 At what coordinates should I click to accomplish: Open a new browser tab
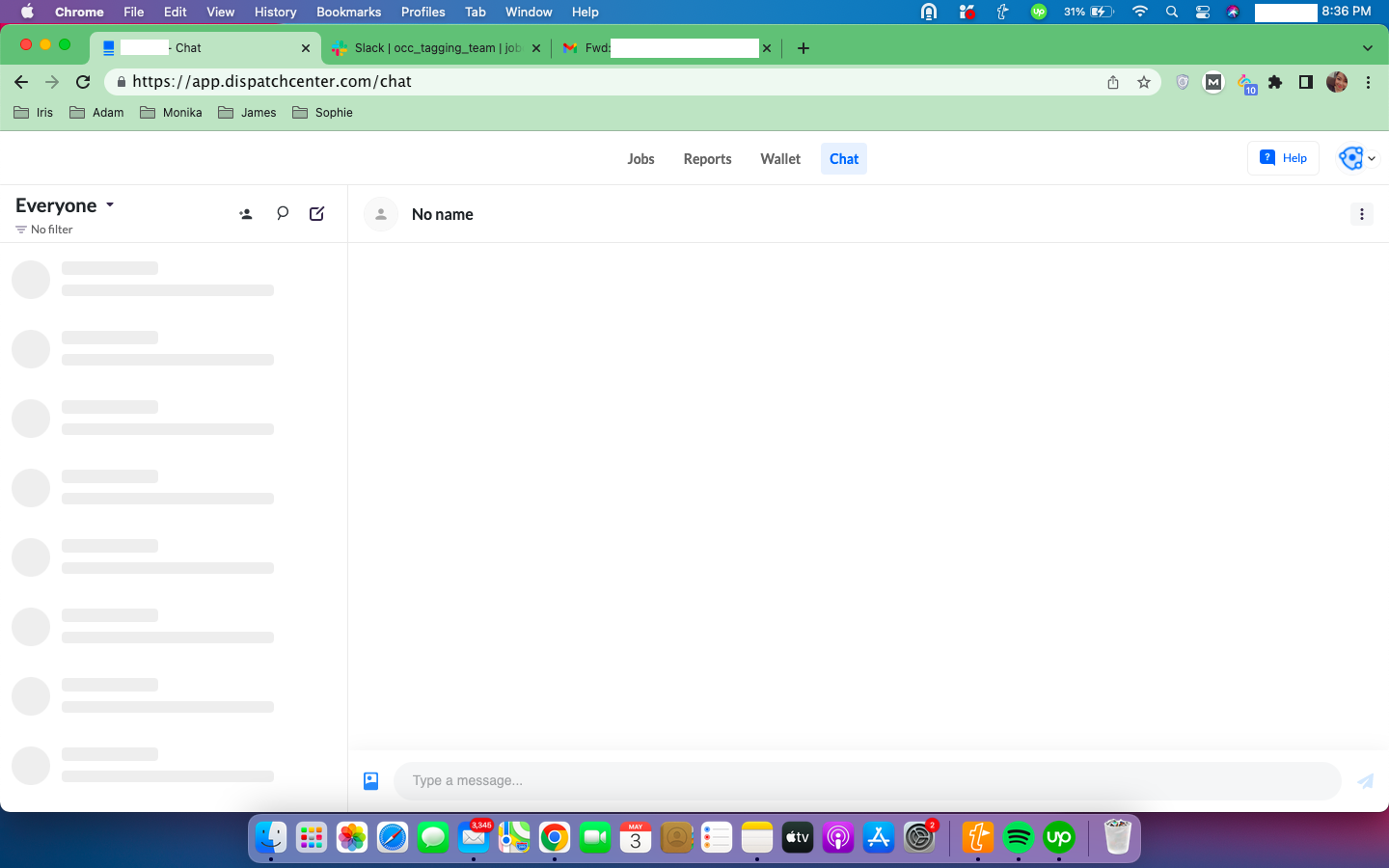pos(803,48)
